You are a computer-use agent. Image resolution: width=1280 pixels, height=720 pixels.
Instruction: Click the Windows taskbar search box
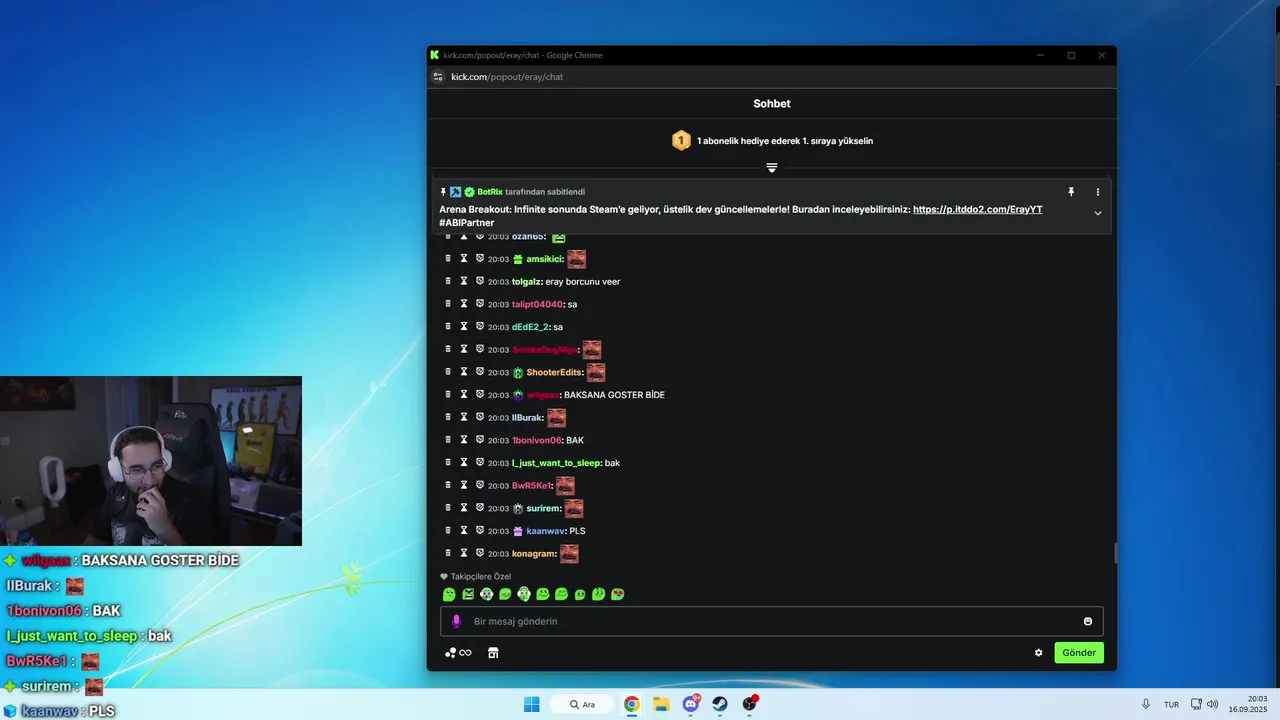coord(583,704)
